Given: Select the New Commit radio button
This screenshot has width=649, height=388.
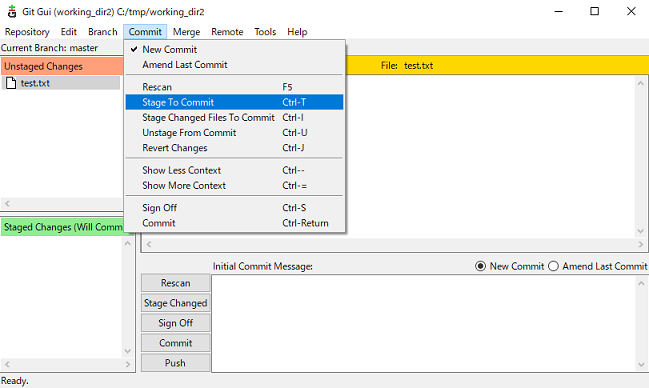Looking at the screenshot, I should (480, 266).
